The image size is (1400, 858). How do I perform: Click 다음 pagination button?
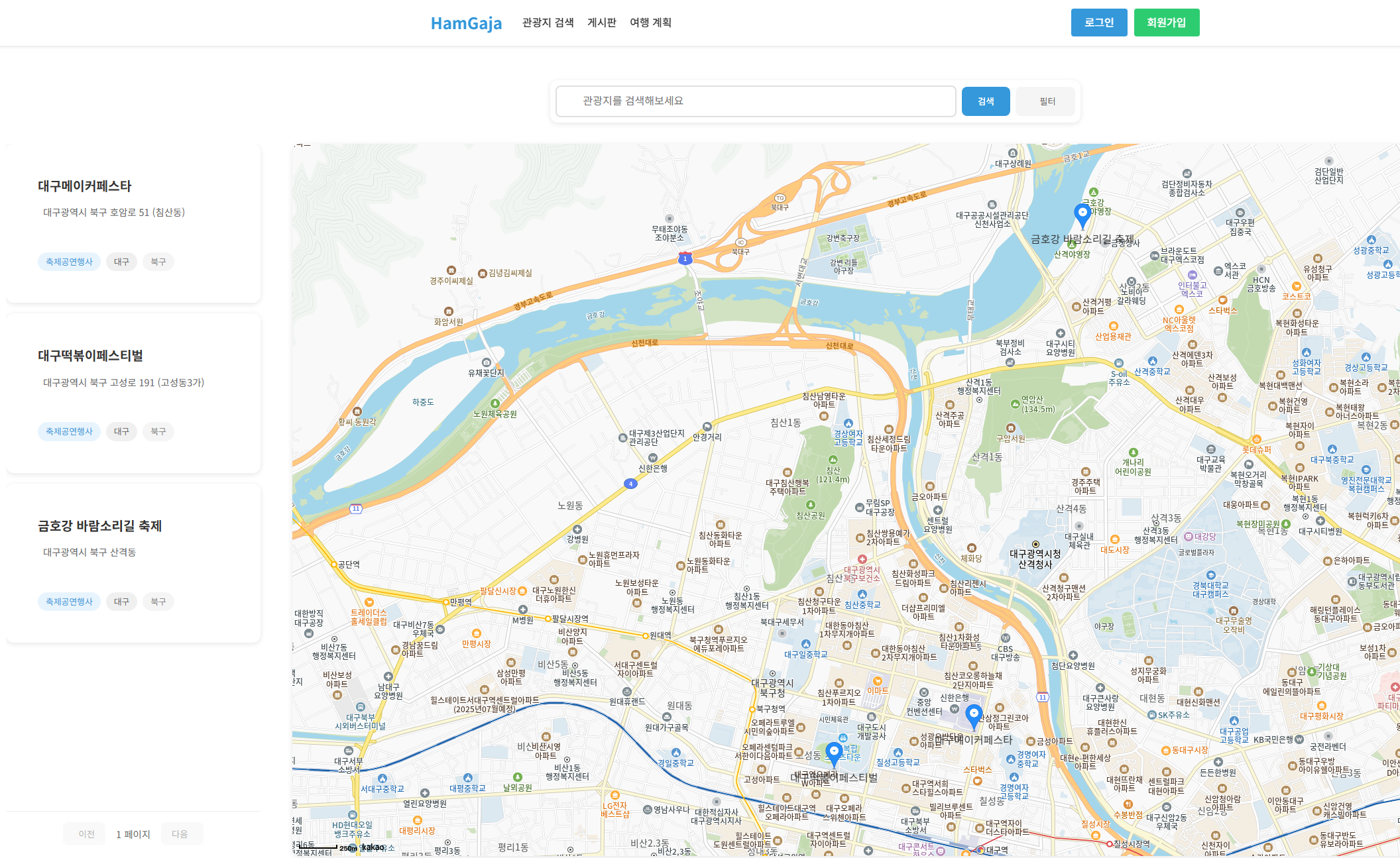(x=180, y=833)
